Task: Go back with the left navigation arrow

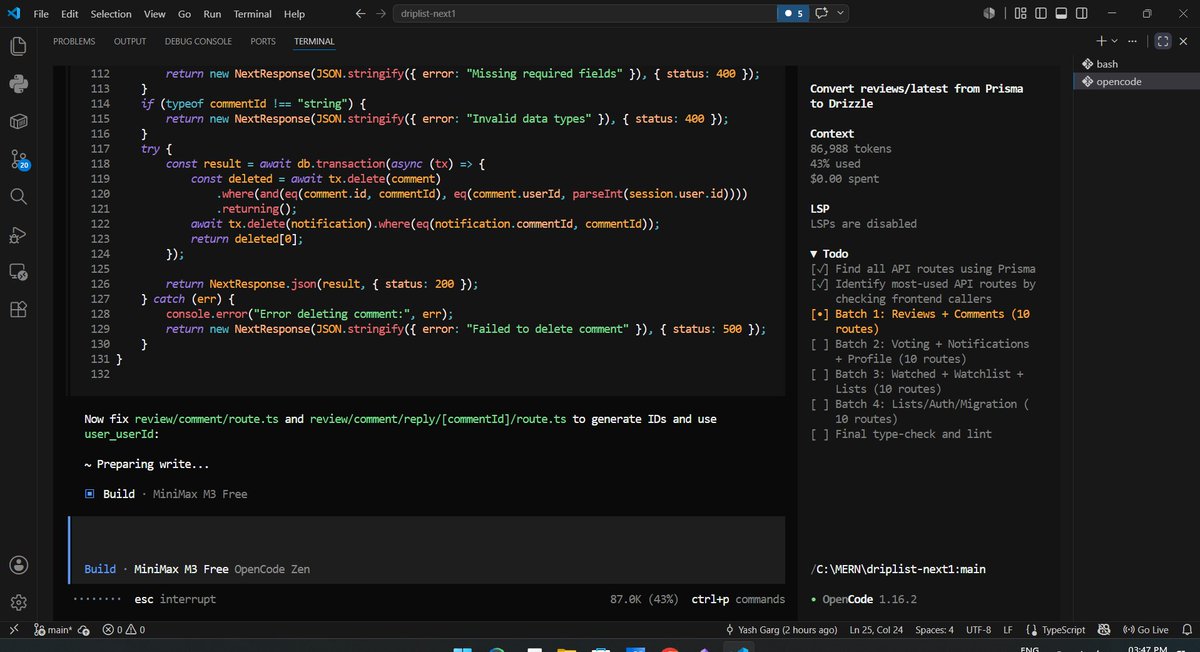Action: 361,14
